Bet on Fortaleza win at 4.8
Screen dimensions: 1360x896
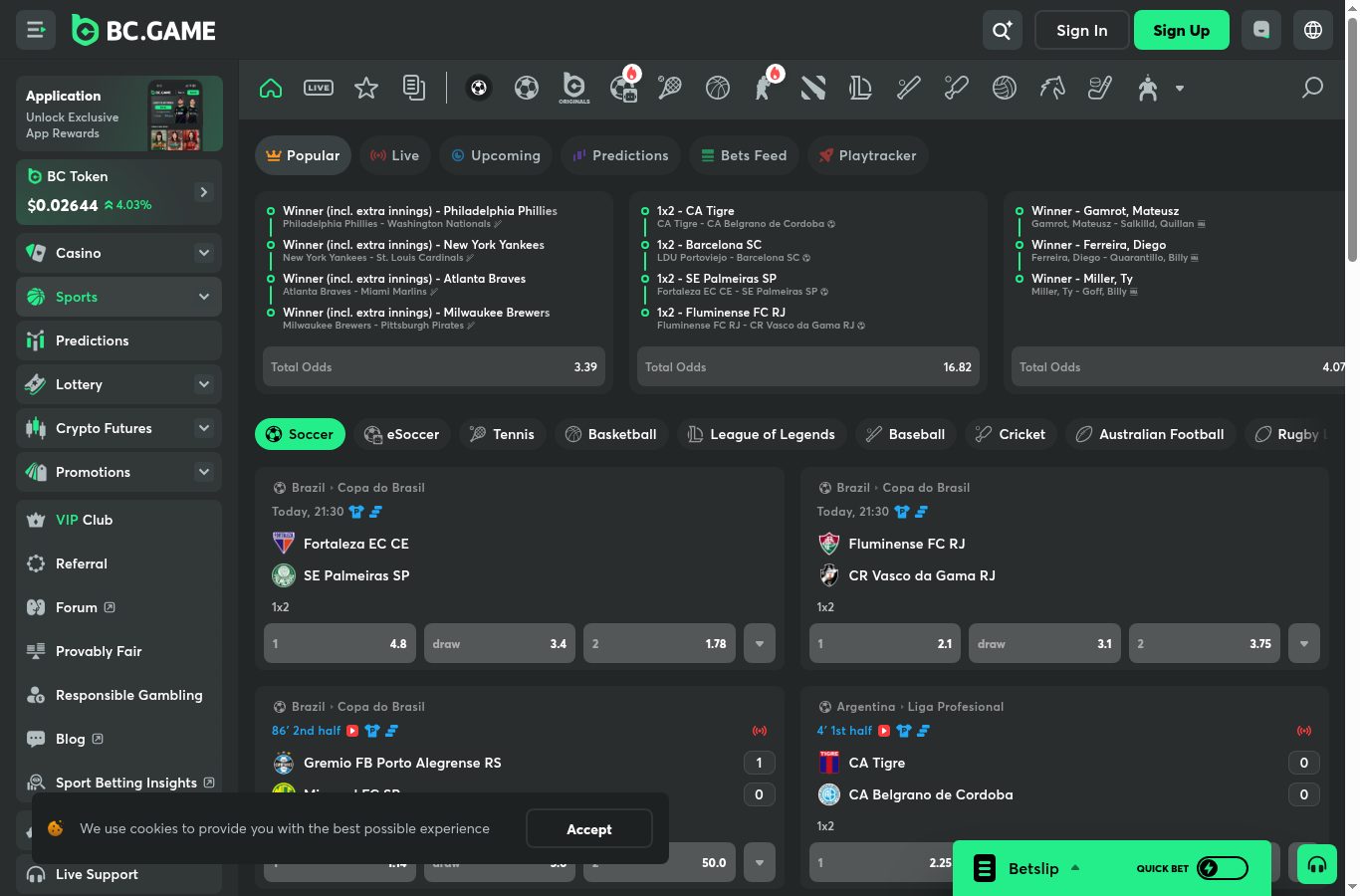[340, 644]
